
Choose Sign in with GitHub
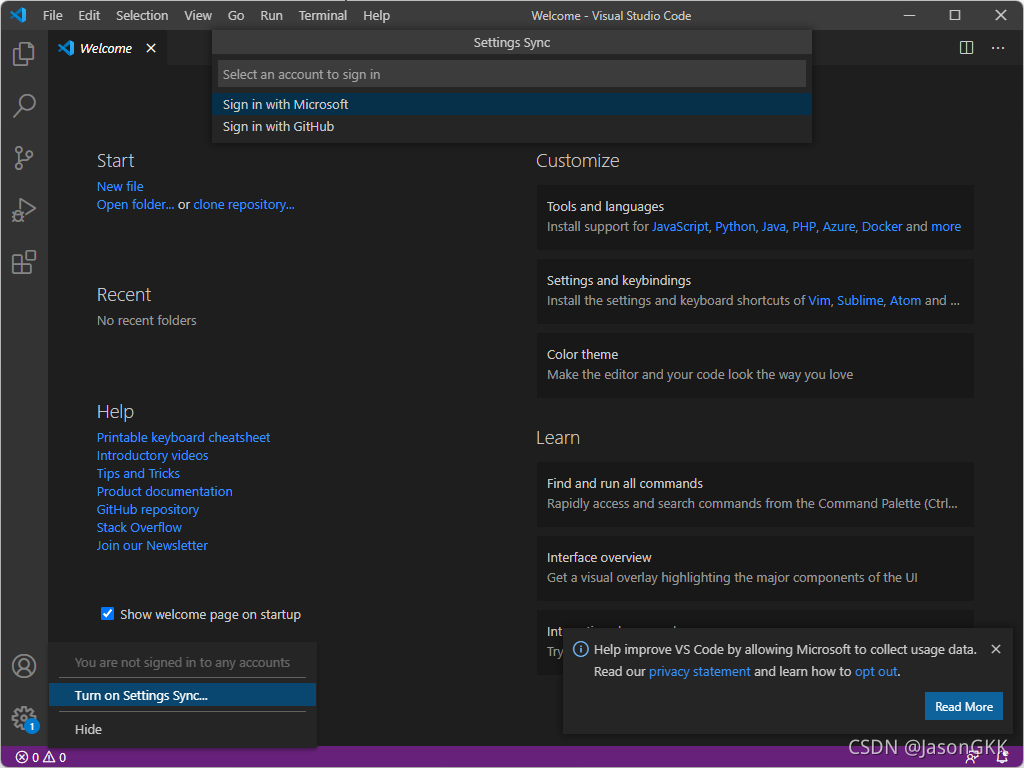point(512,127)
